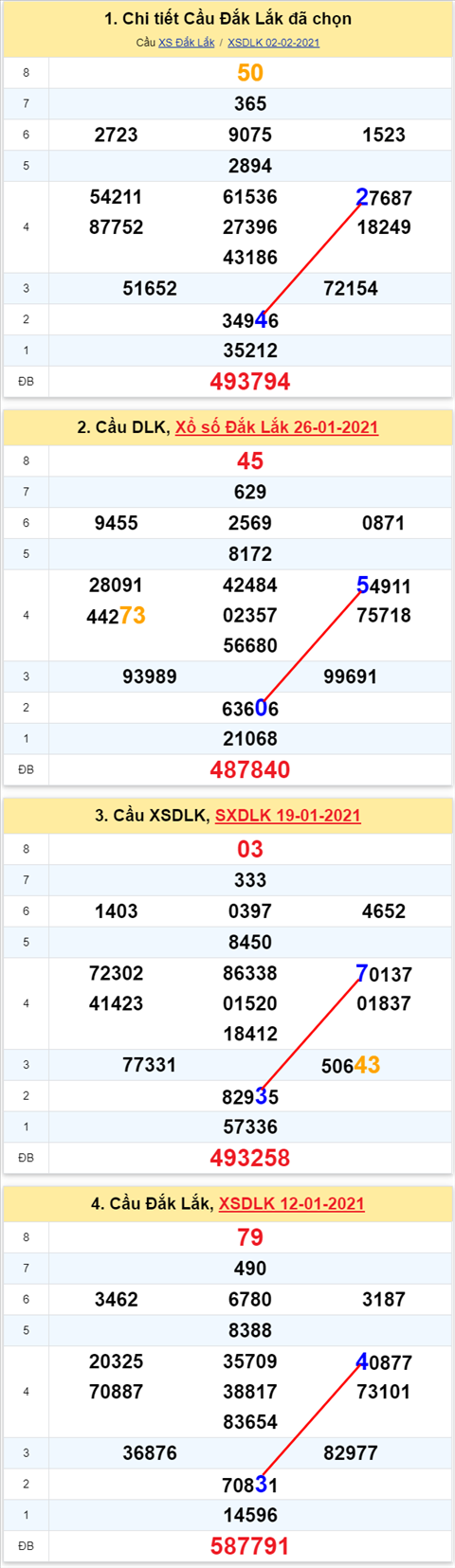
Task: Click number 40877 with blue digit
Action: 384,1362
